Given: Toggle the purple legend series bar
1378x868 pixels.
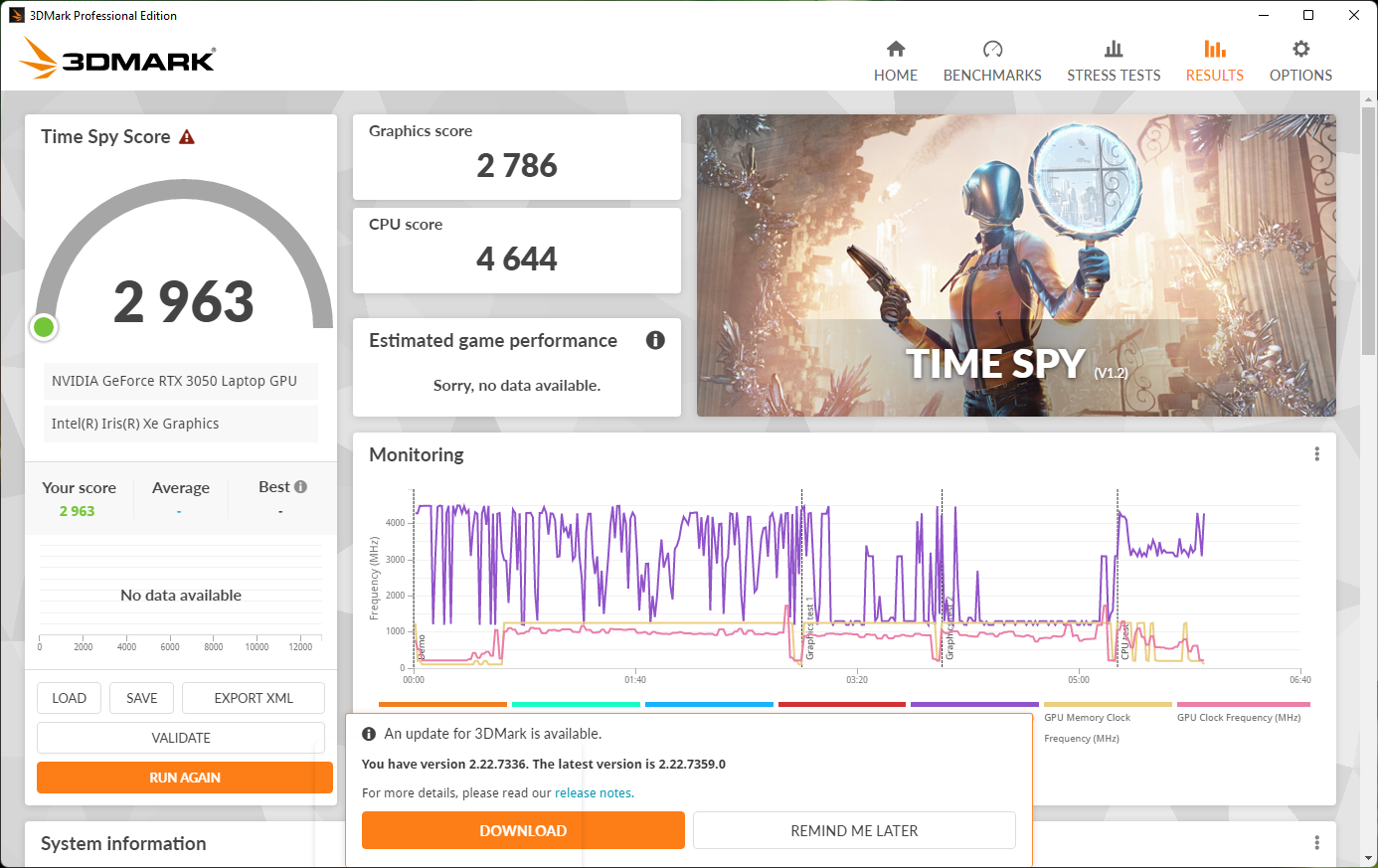Looking at the screenshot, I should coord(974,705).
